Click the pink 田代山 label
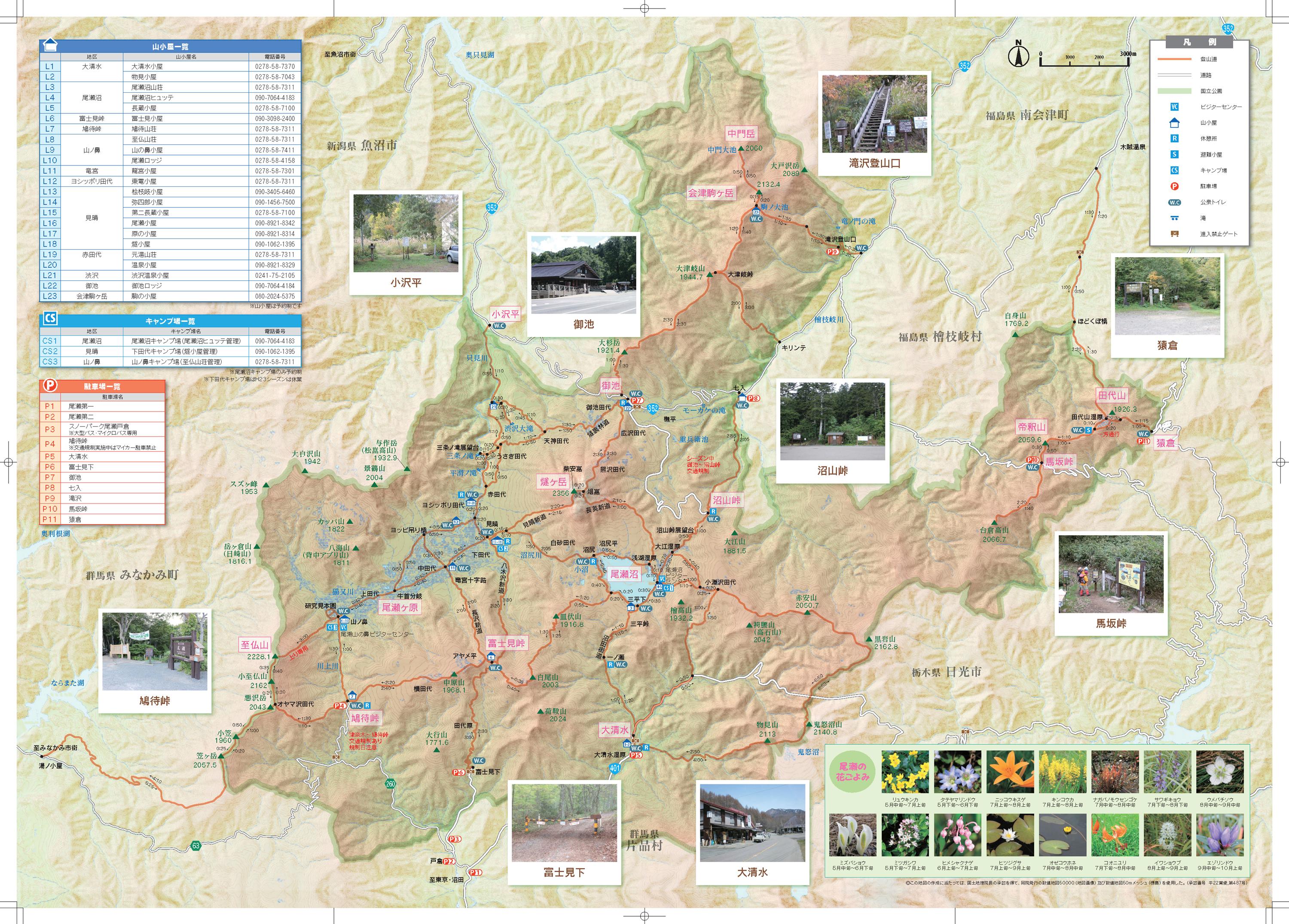This screenshot has height=924, width=1289. [1112, 396]
